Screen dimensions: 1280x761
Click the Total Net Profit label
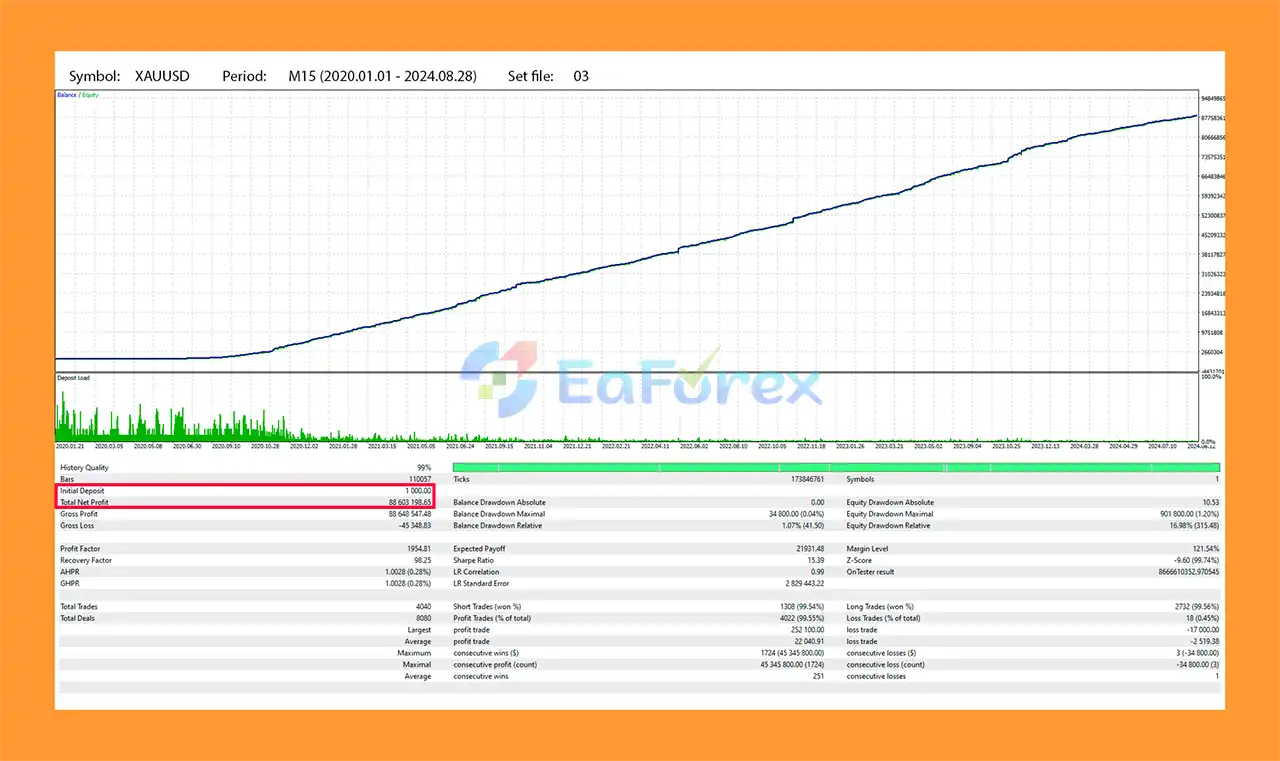point(84,502)
